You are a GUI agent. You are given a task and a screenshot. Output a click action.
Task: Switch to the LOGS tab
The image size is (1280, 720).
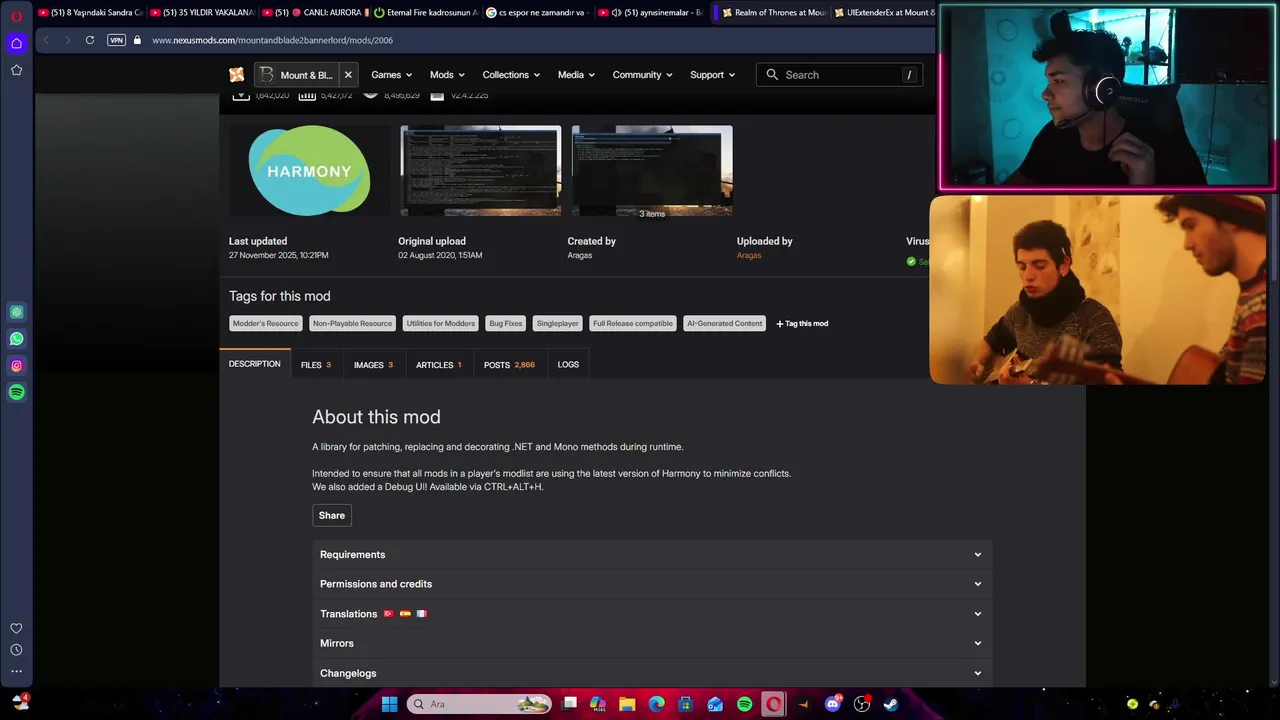pos(568,365)
